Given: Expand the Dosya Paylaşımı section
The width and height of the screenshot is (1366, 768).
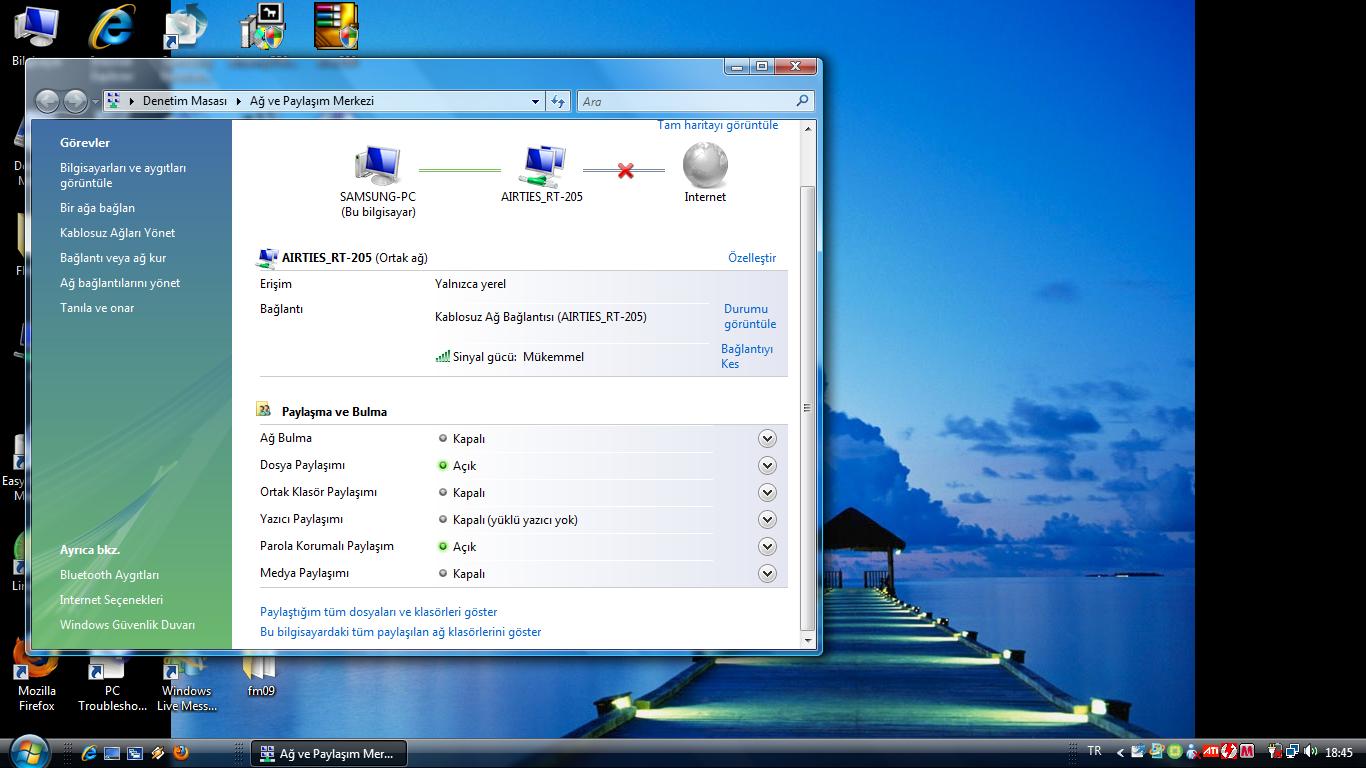Looking at the screenshot, I should pyautogui.click(x=767, y=466).
